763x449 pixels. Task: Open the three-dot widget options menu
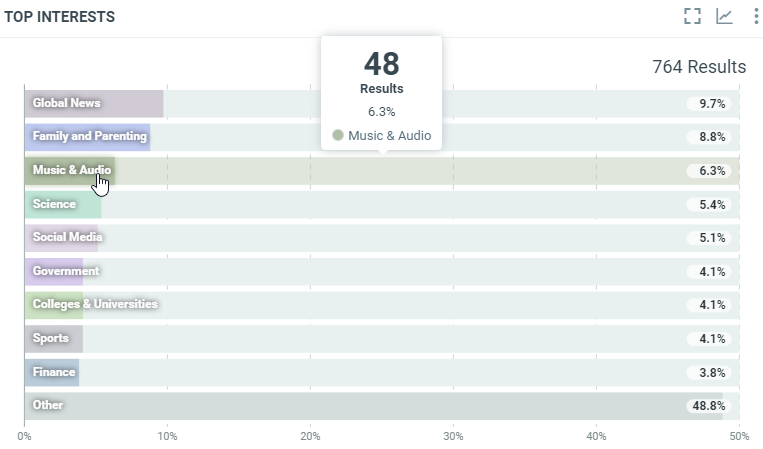tap(755, 16)
